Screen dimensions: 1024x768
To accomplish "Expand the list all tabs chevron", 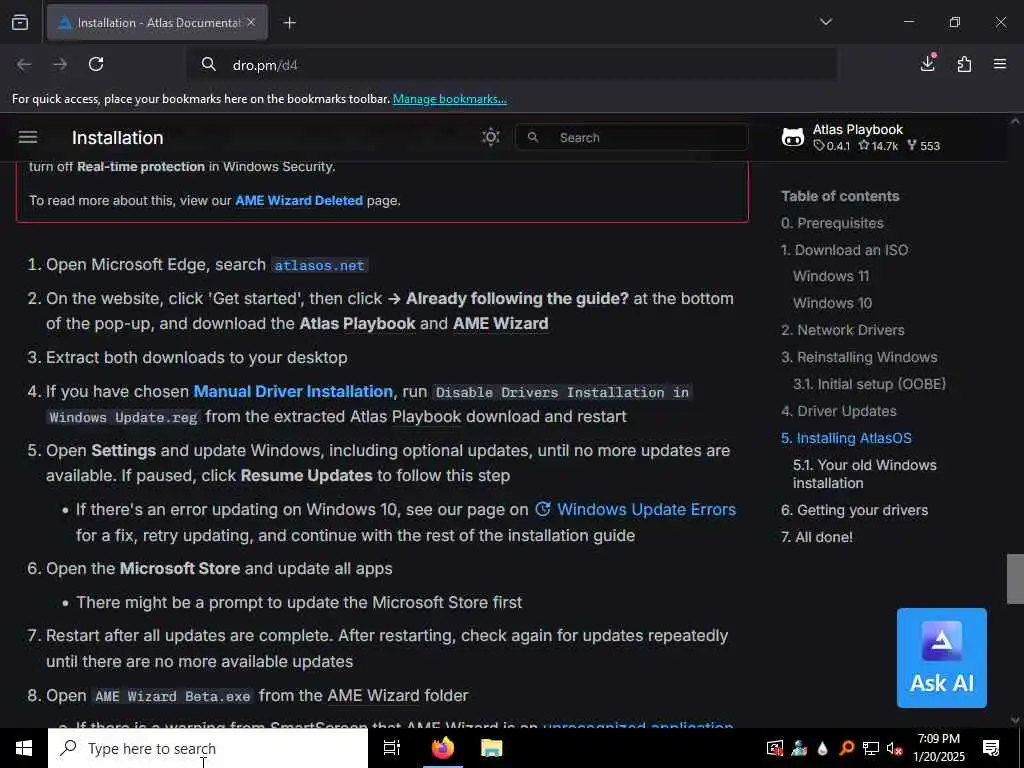I will point(825,22).
